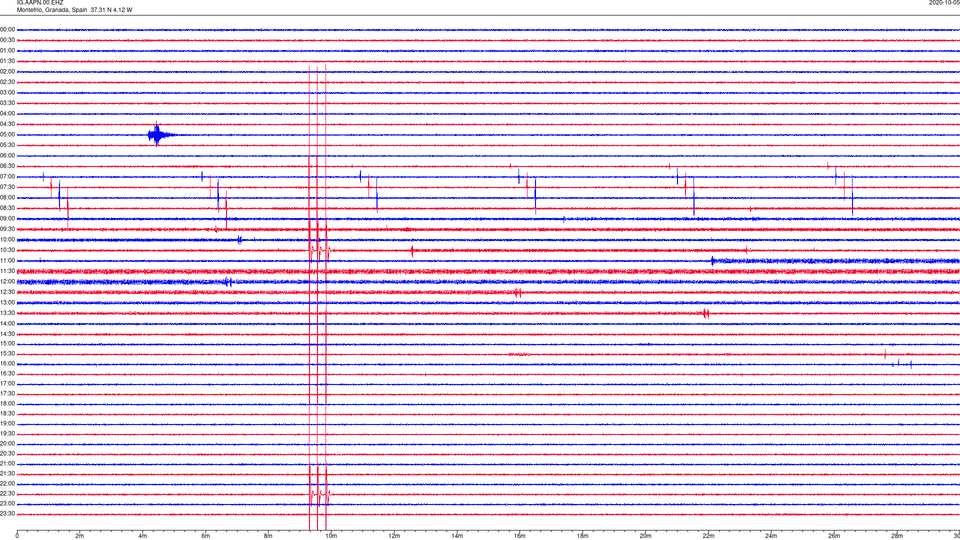The image size is (960, 540).
Task: Click the 22m tick label on minute axis
Action: (708, 536)
